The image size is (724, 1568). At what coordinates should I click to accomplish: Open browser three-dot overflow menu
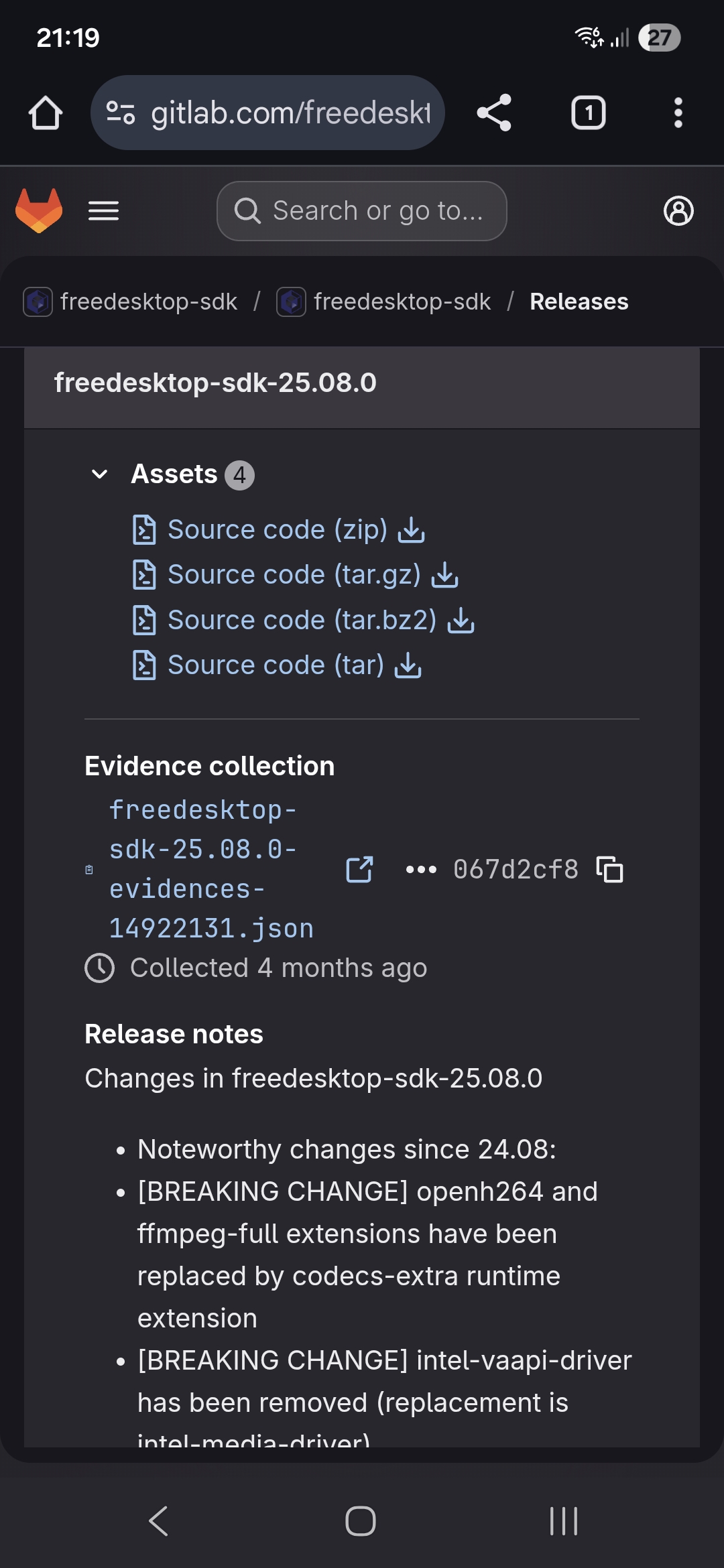coord(678,113)
